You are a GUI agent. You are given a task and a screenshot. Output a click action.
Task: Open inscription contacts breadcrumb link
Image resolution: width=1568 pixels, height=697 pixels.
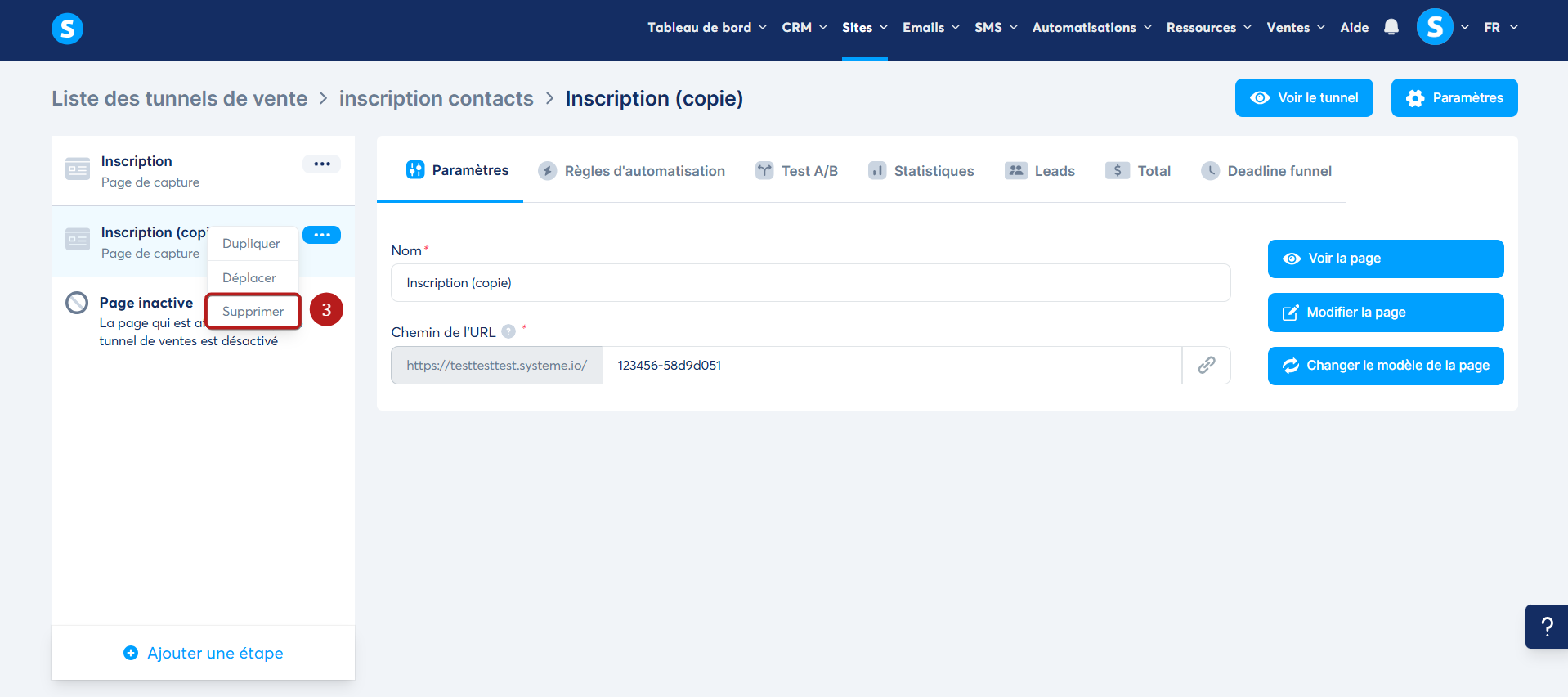click(437, 98)
